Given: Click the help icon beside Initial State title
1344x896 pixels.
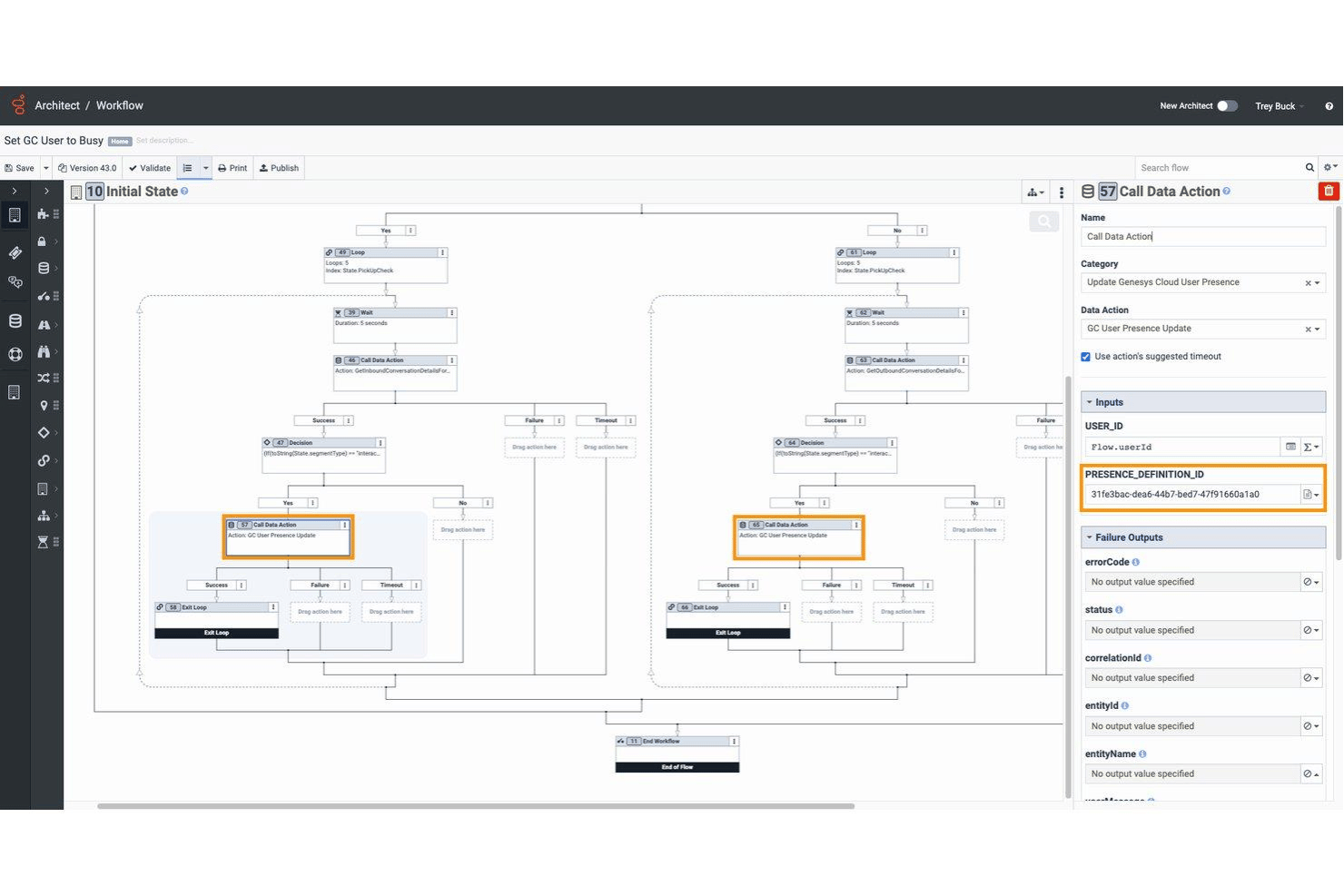Looking at the screenshot, I should click(x=184, y=192).
